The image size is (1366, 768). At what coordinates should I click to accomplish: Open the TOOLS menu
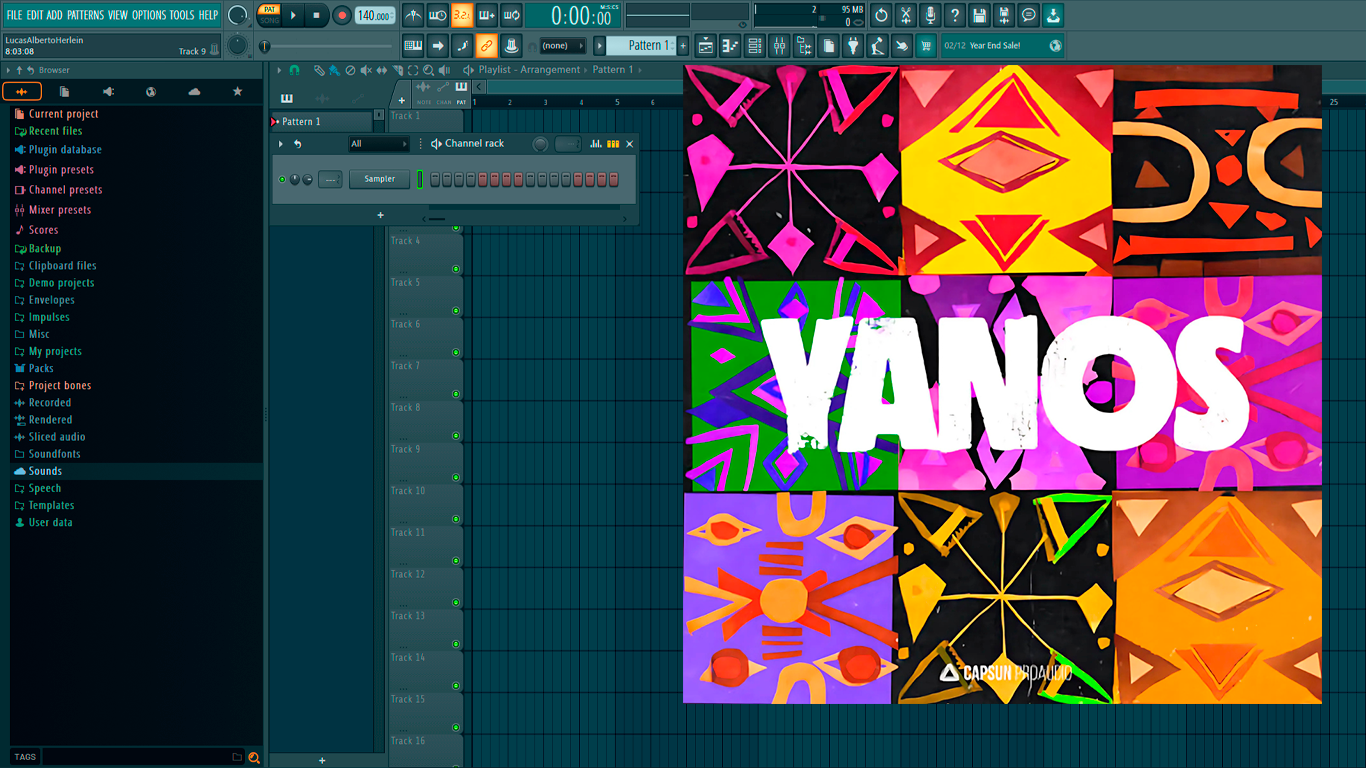click(182, 15)
